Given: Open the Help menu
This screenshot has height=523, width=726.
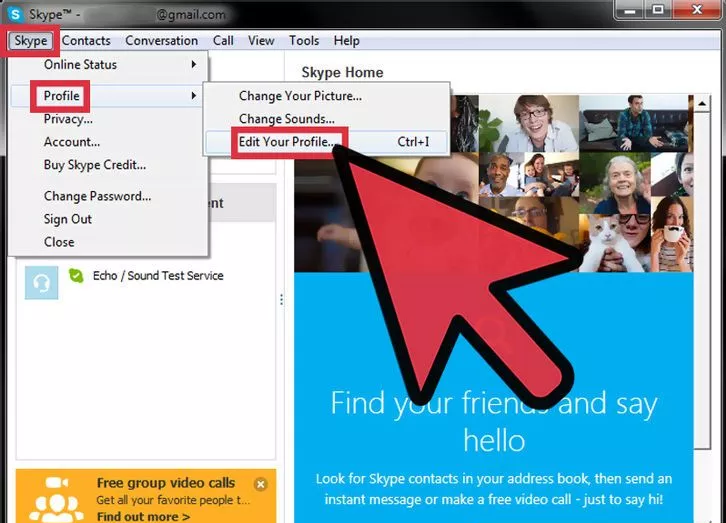Looking at the screenshot, I should [347, 41].
